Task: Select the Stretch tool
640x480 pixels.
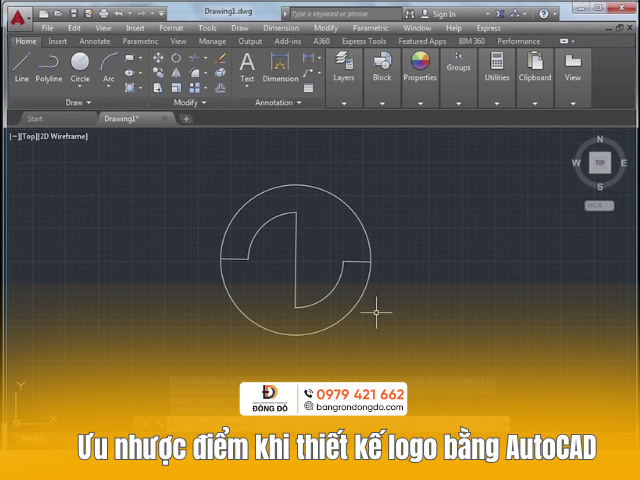Action: point(158,87)
